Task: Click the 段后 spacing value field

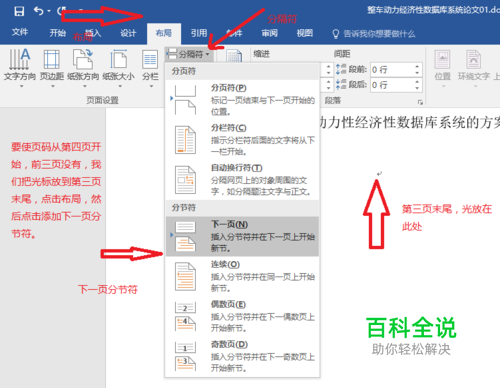Action: click(x=392, y=85)
